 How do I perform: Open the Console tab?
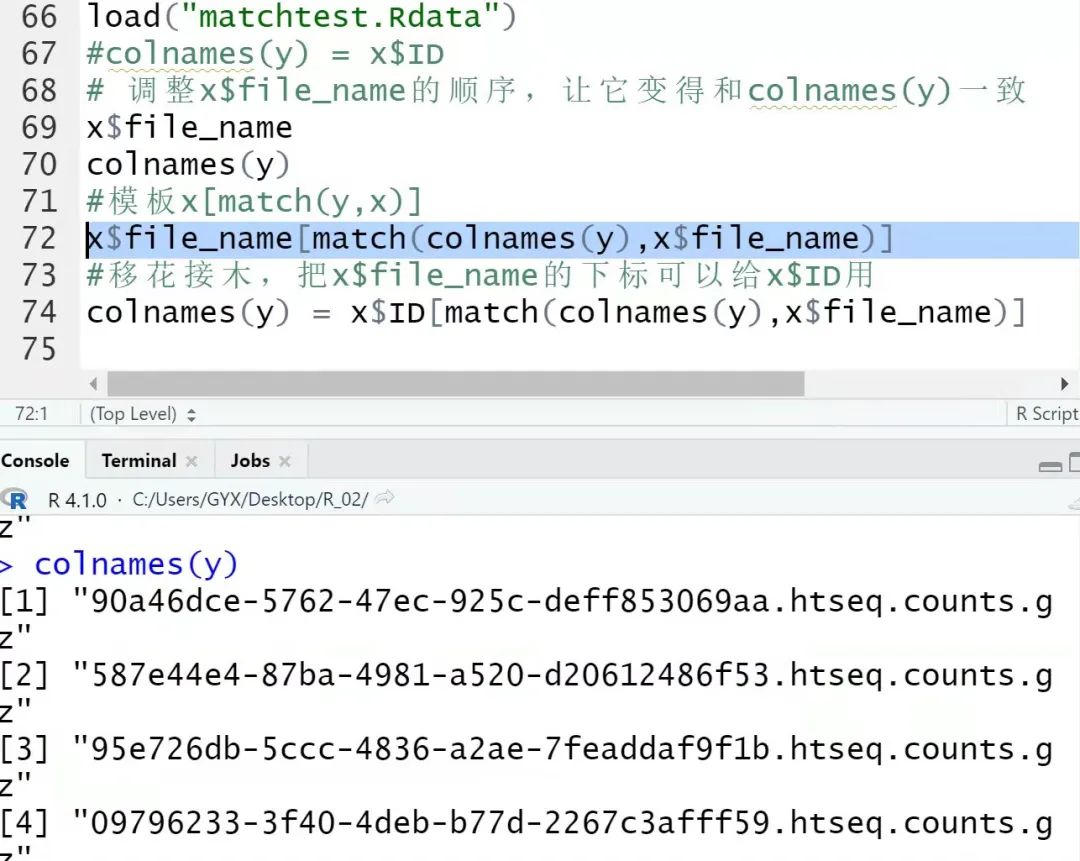coord(35,460)
